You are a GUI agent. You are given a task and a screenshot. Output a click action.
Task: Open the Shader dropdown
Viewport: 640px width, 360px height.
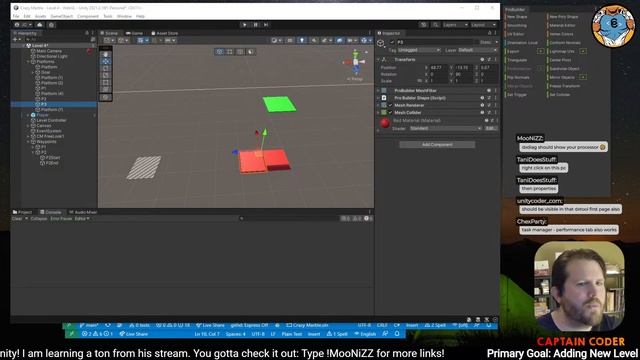click(x=445, y=128)
